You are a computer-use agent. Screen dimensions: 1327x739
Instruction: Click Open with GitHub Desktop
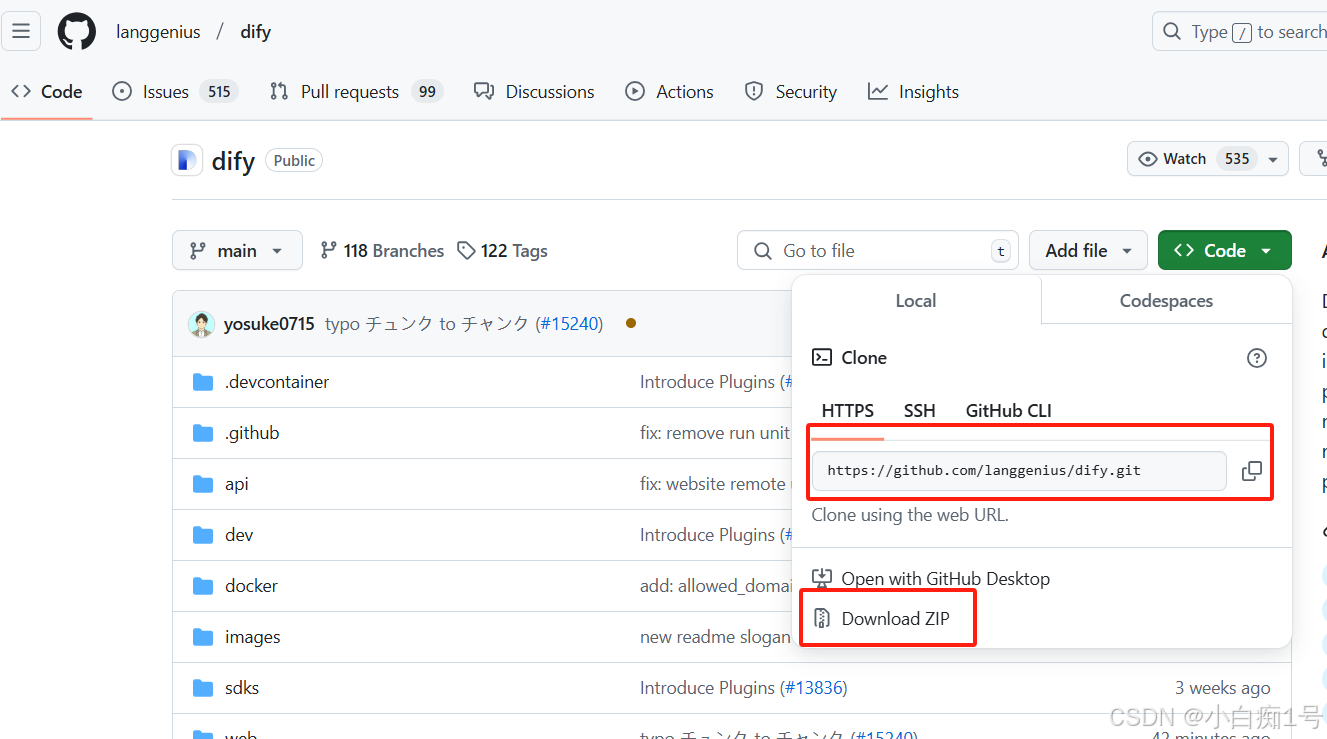(x=945, y=579)
